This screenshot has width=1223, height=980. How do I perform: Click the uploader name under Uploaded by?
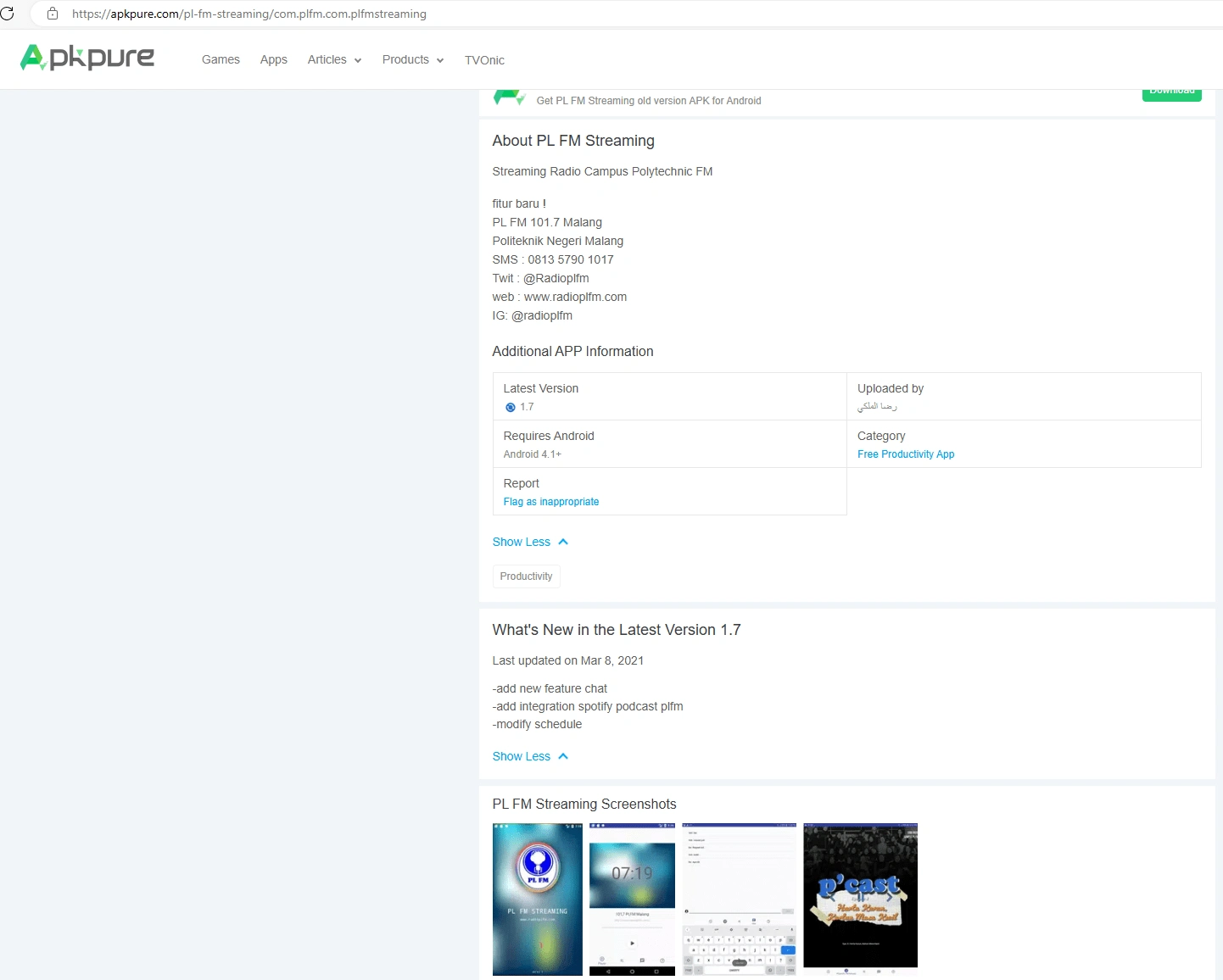coord(877,407)
